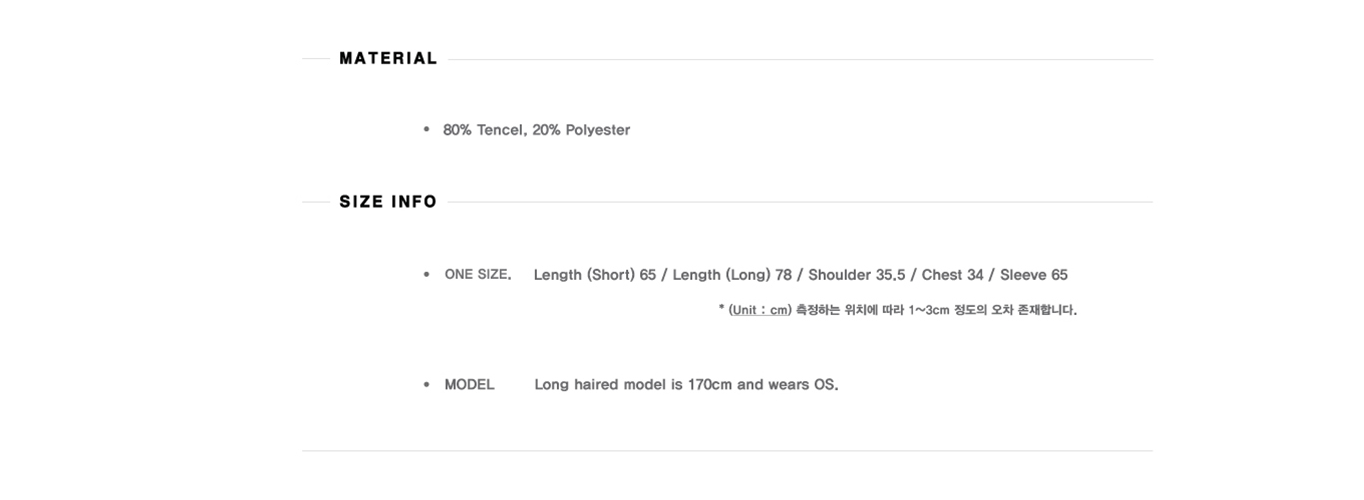The width and height of the screenshot is (1364, 500).
Task: Click the MODEL label
Action: (x=469, y=385)
